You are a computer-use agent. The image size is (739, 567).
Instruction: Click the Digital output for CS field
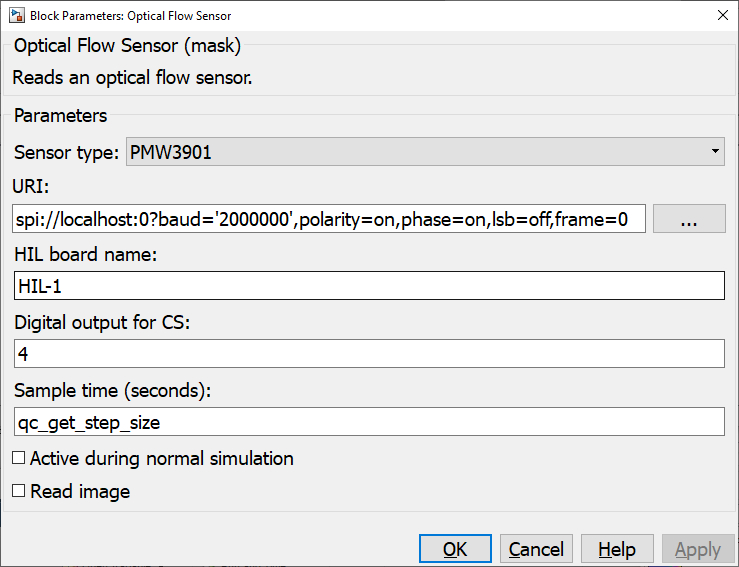coord(369,354)
